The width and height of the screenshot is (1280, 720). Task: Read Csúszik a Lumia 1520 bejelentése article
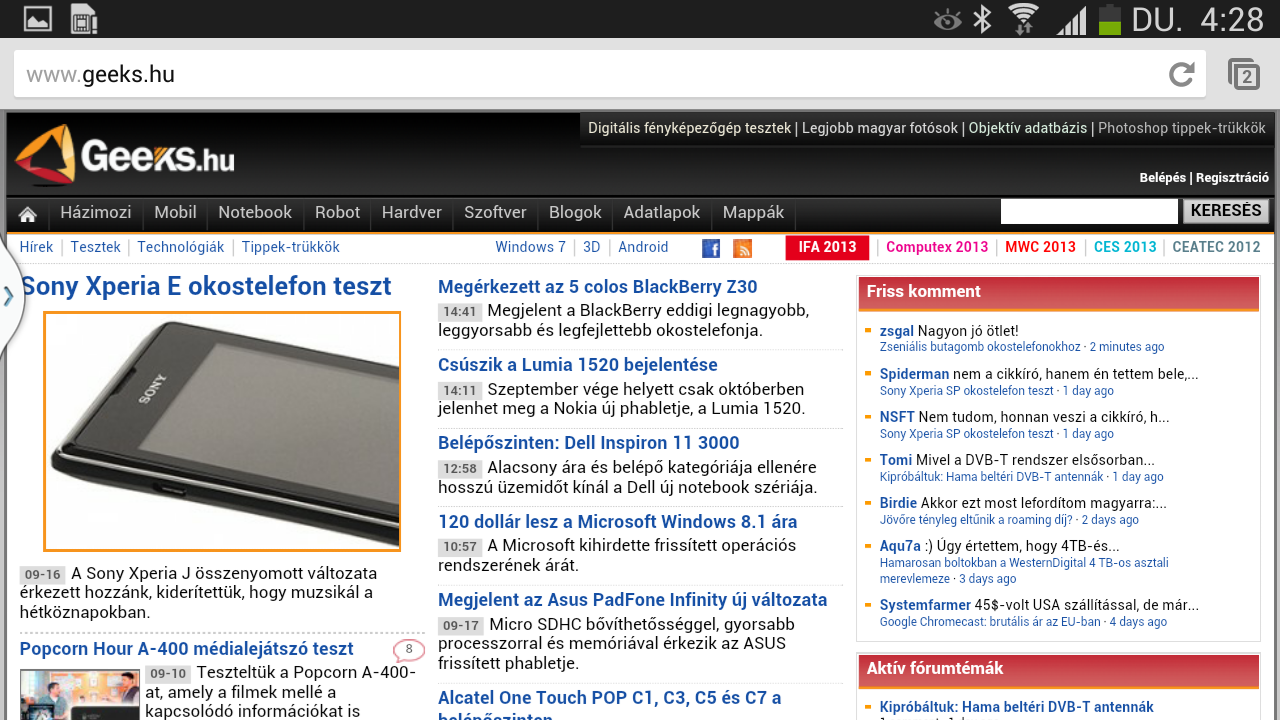point(577,365)
